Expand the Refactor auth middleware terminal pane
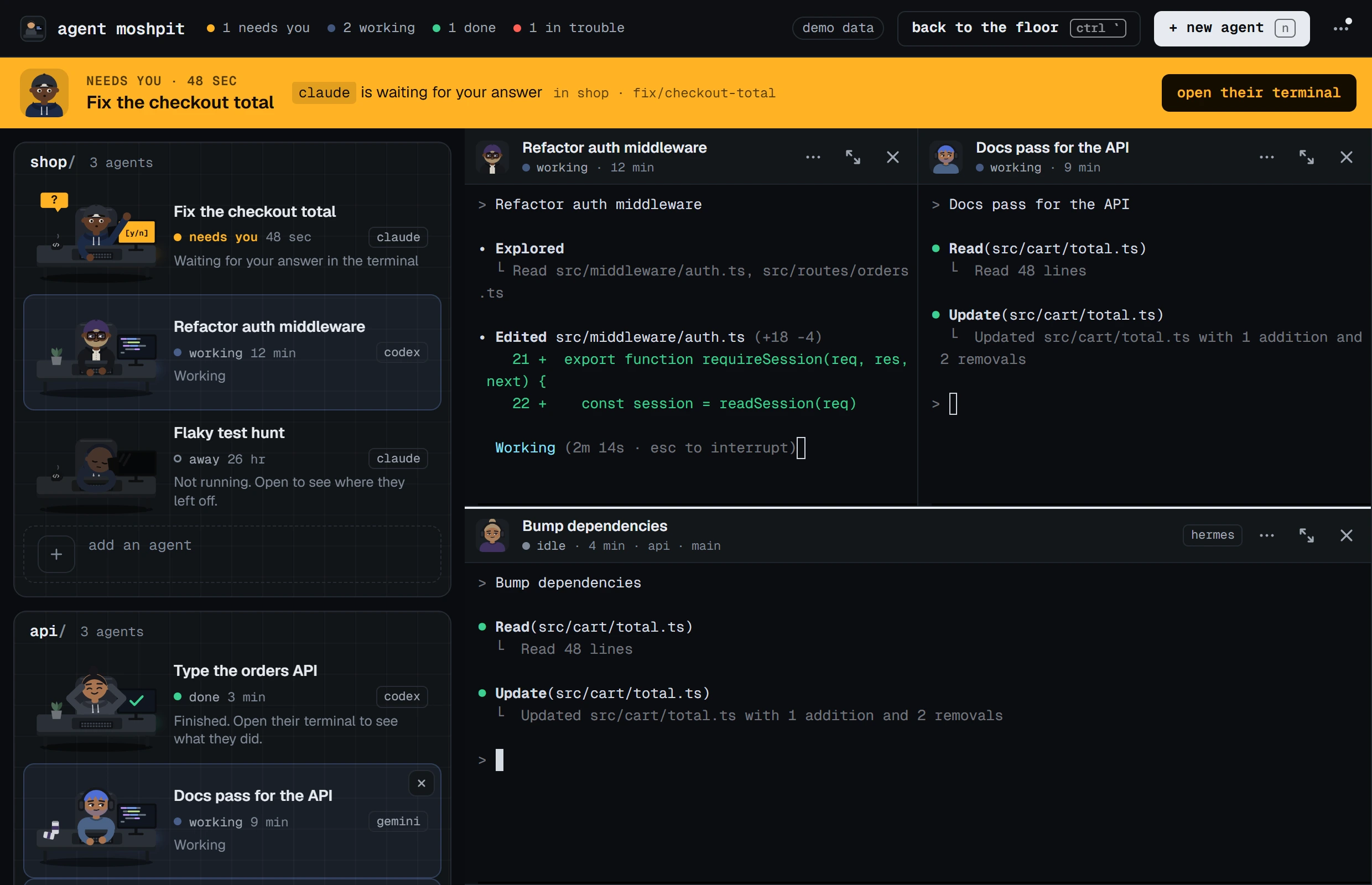The image size is (1372, 885). coord(853,157)
